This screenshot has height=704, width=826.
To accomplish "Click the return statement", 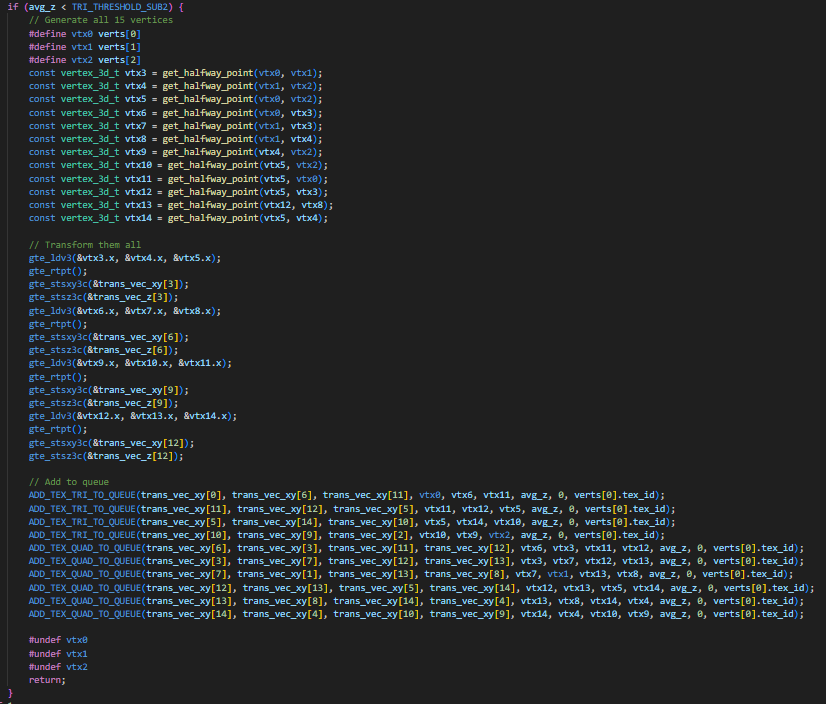I will click(47, 680).
